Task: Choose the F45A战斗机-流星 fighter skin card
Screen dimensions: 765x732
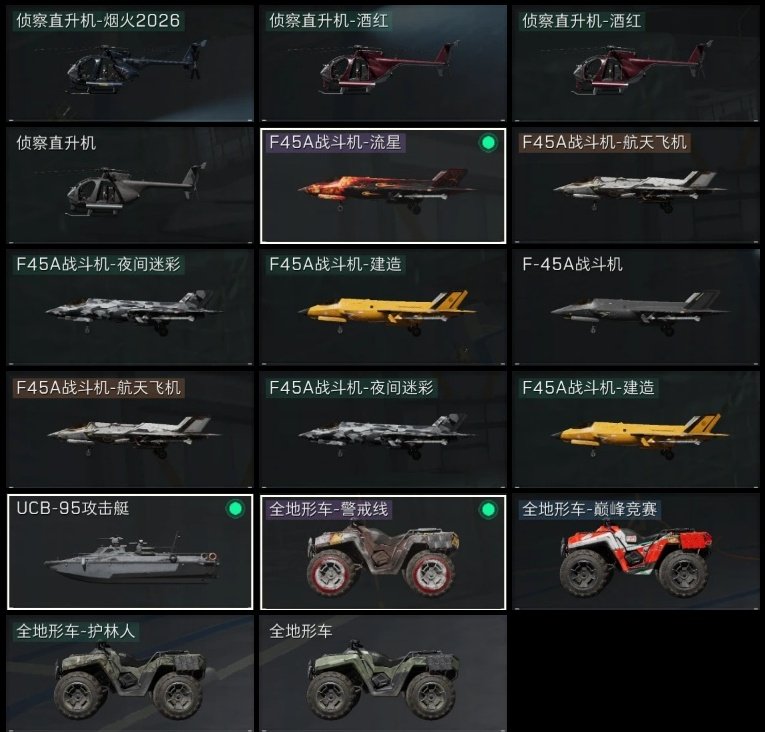Action: pyautogui.click(x=383, y=185)
